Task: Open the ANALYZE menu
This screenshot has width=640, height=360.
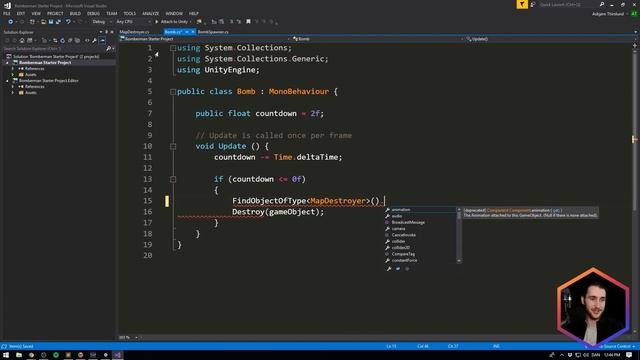Action: [x=151, y=13]
